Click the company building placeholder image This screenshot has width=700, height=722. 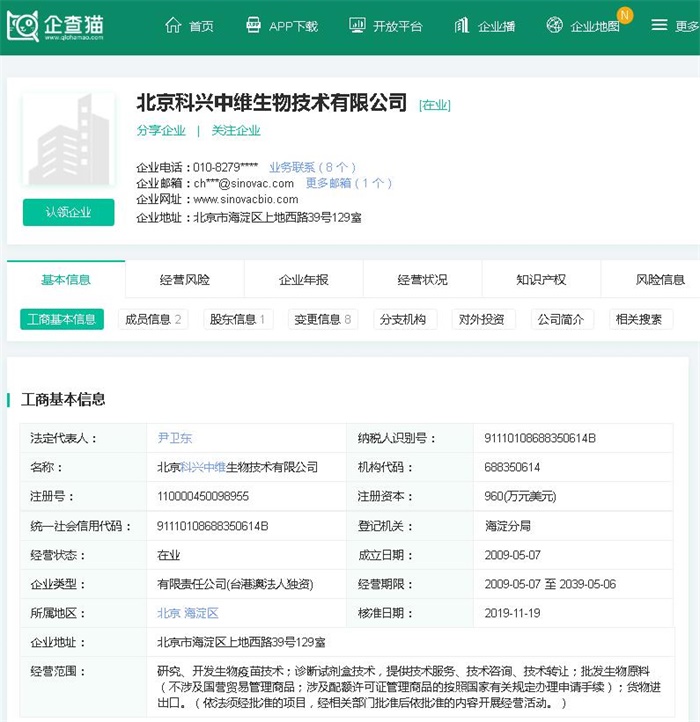69,139
